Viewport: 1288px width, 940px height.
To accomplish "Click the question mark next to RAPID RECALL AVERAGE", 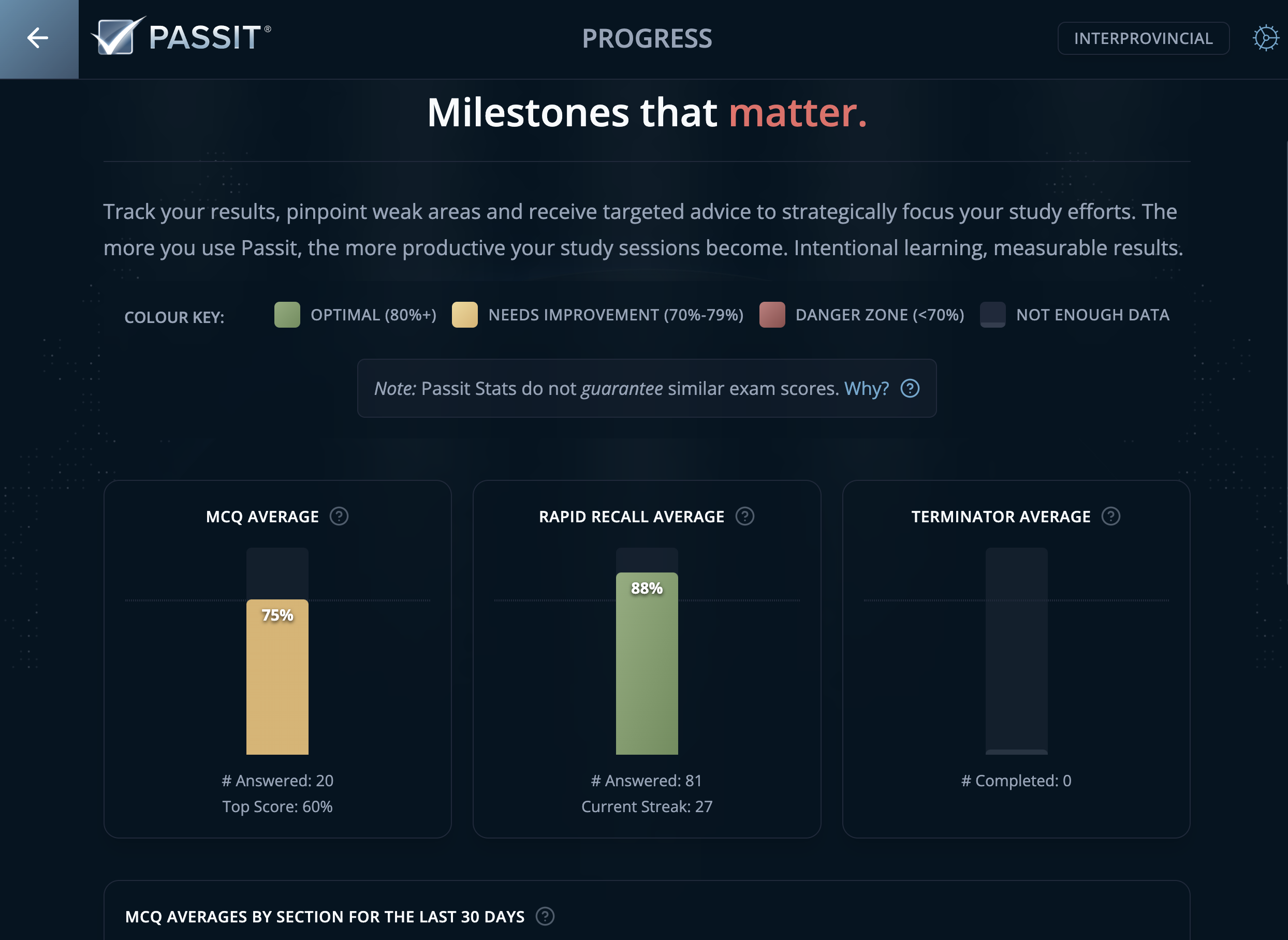I will pos(745,517).
